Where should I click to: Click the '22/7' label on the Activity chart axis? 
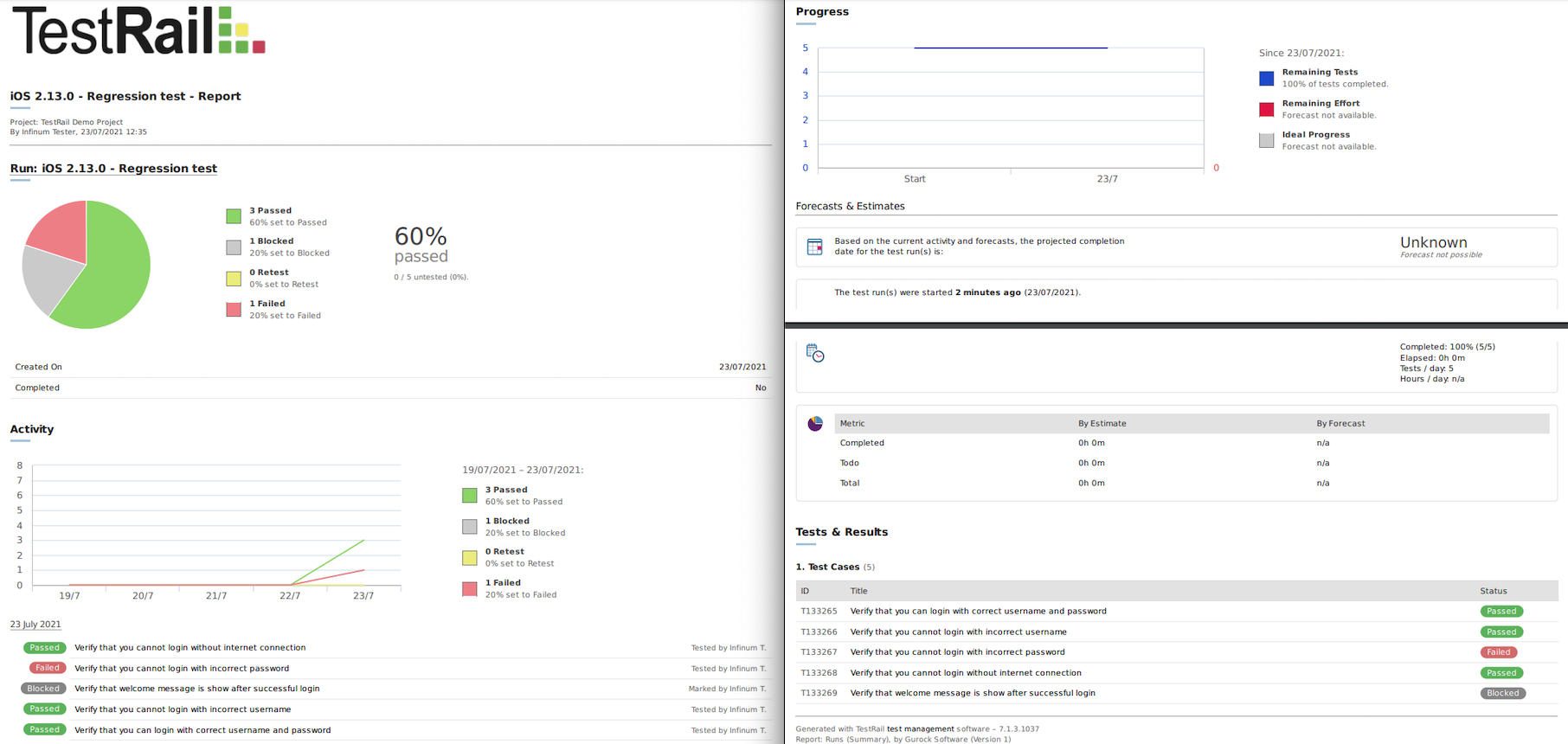(290, 596)
